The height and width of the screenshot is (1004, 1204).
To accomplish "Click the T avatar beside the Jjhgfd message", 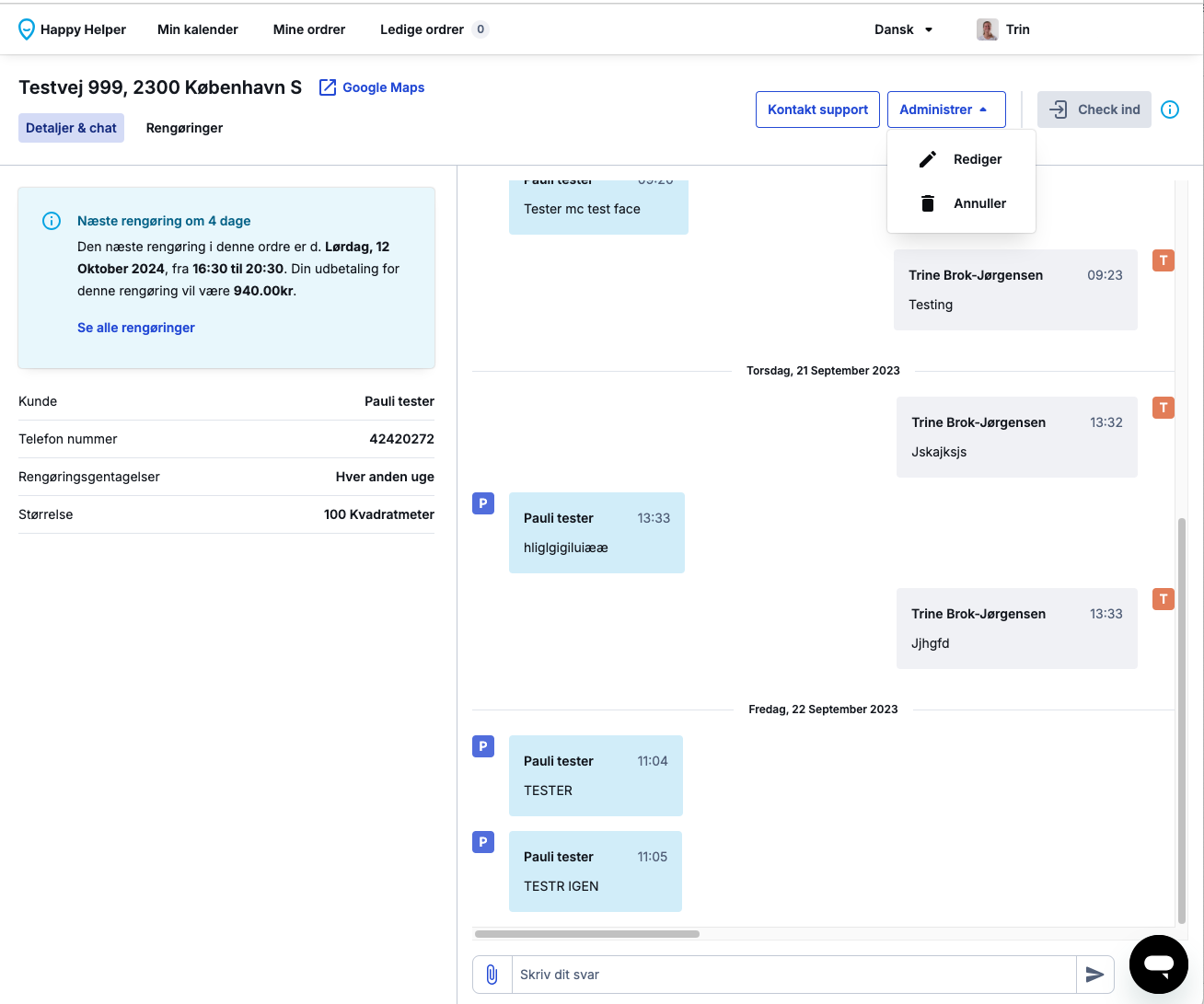I will tap(1163, 599).
